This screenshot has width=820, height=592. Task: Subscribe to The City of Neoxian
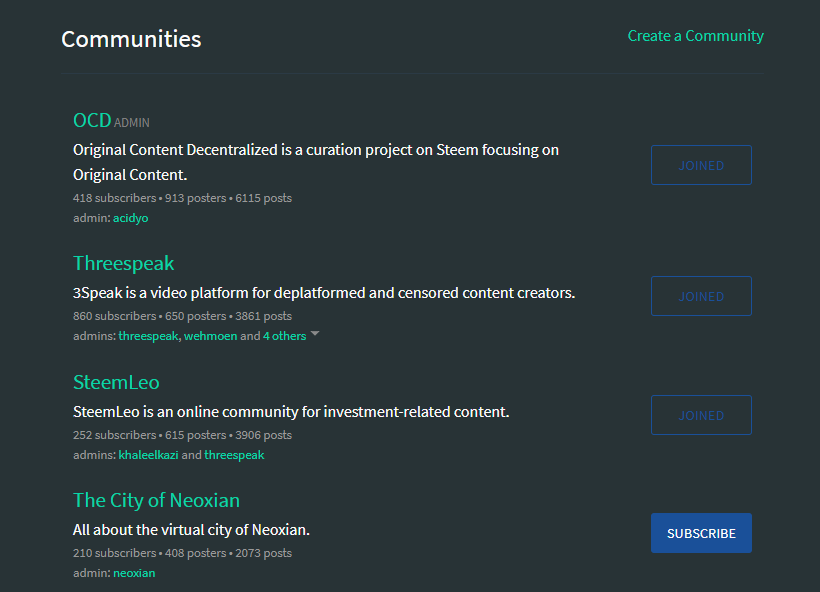pos(701,533)
